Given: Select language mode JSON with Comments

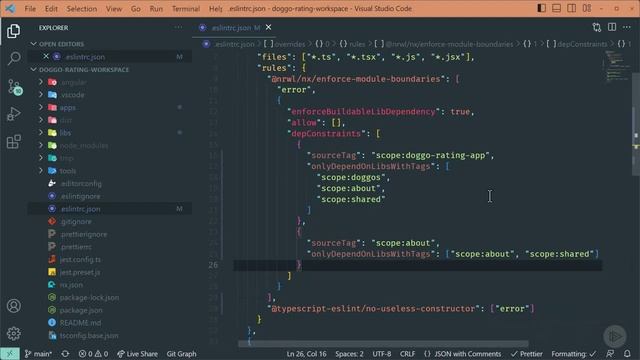Looking at the screenshot, I should [x=462, y=354].
